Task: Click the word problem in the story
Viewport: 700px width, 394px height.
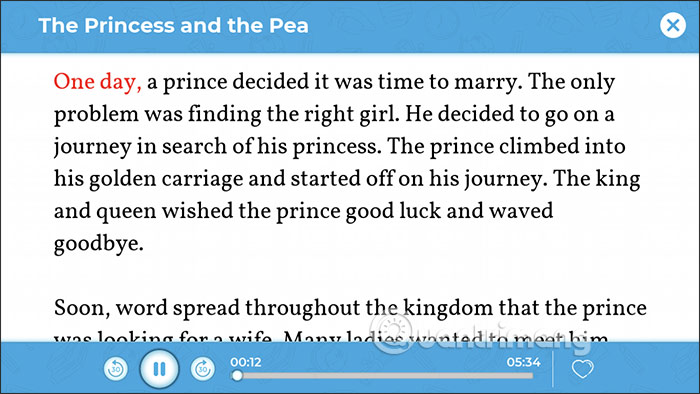Action: point(96,115)
